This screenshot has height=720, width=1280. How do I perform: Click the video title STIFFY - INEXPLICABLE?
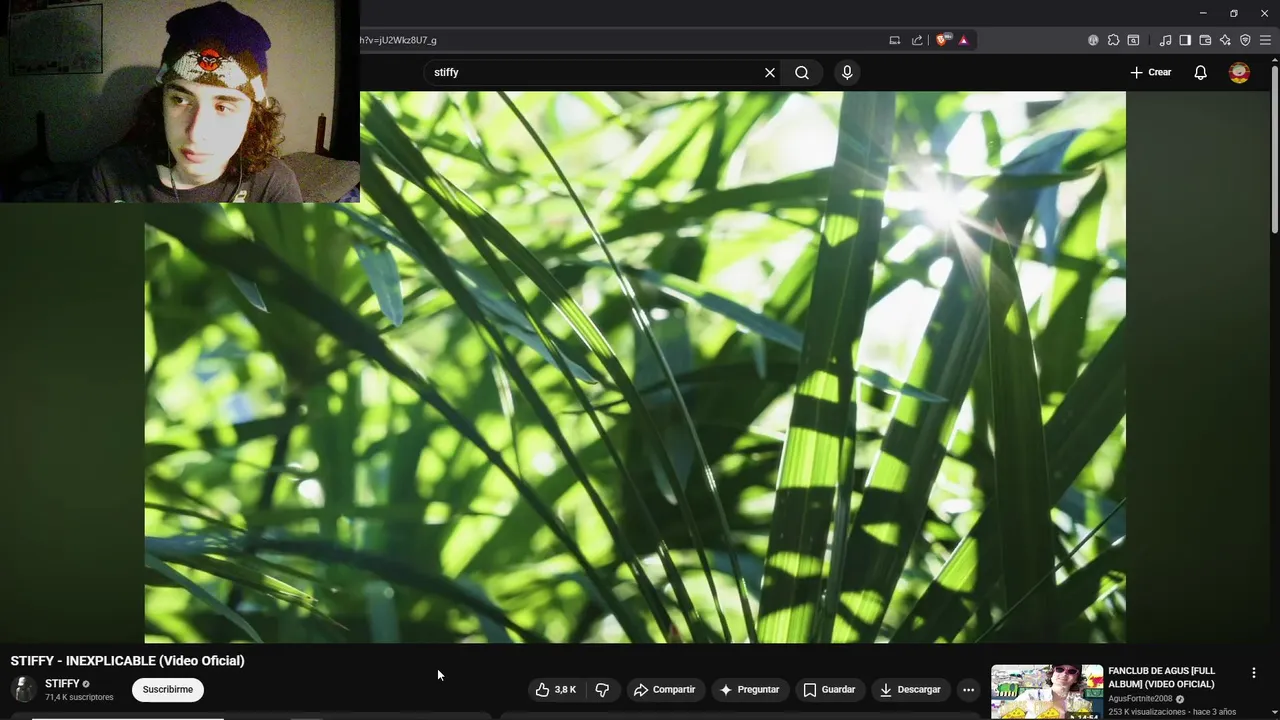point(127,660)
